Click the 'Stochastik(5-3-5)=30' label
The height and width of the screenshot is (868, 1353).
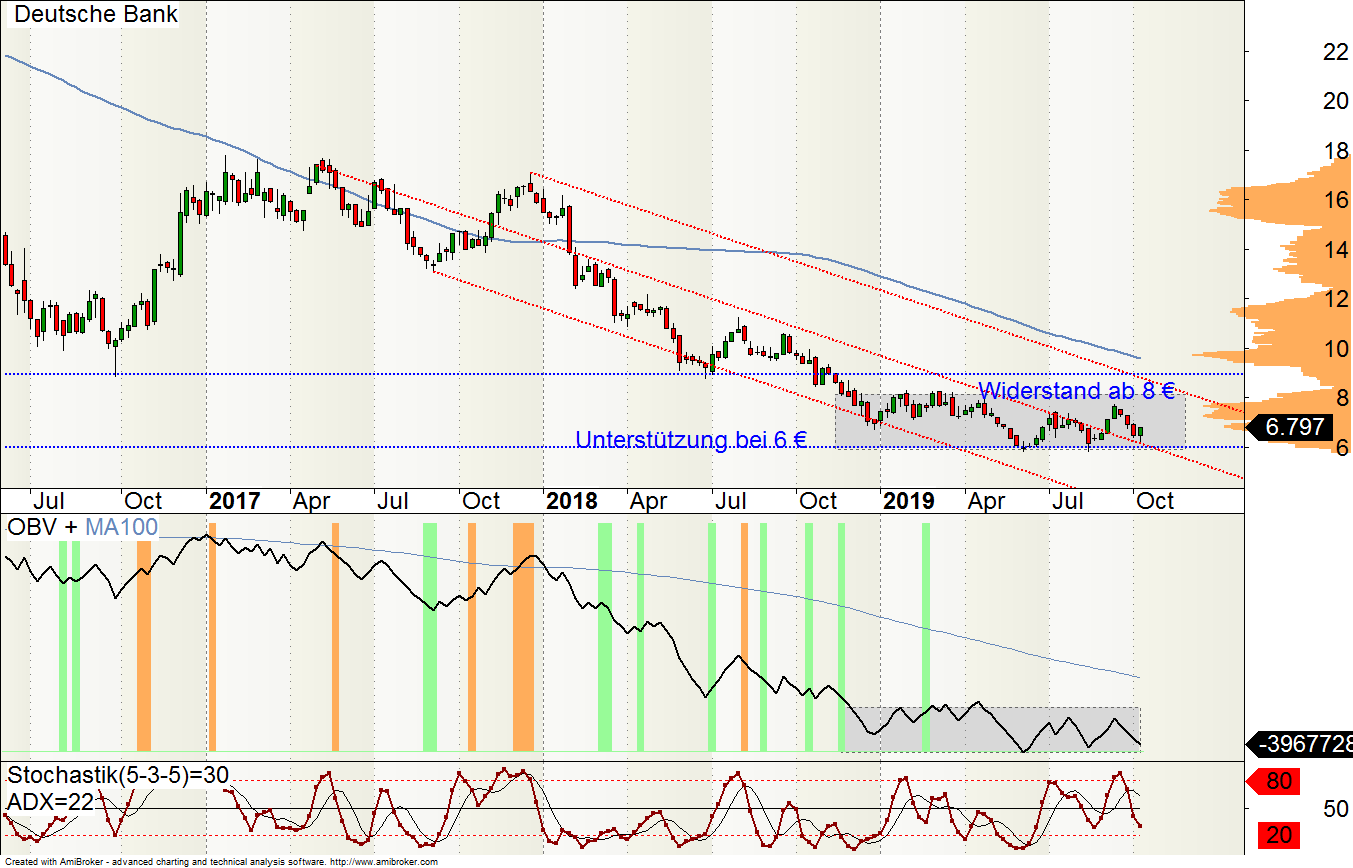pyautogui.click(x=119, y=776)
